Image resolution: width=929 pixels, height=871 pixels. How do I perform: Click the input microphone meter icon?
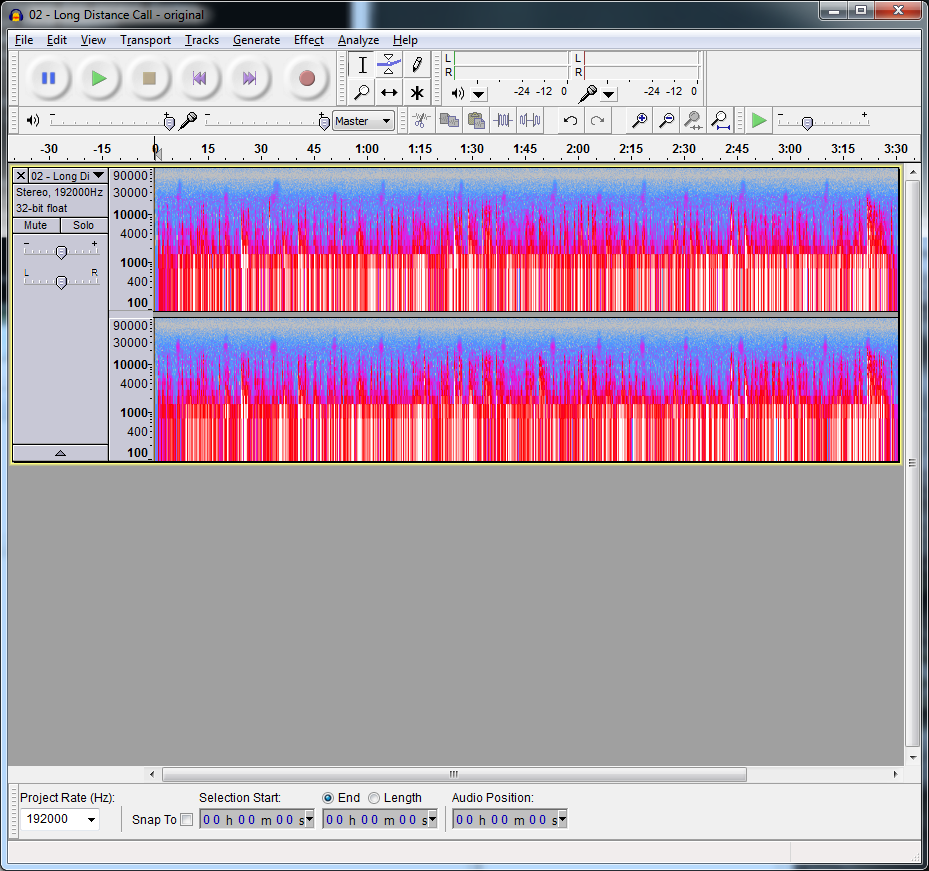pyautogui.click(x=588, y=93)
